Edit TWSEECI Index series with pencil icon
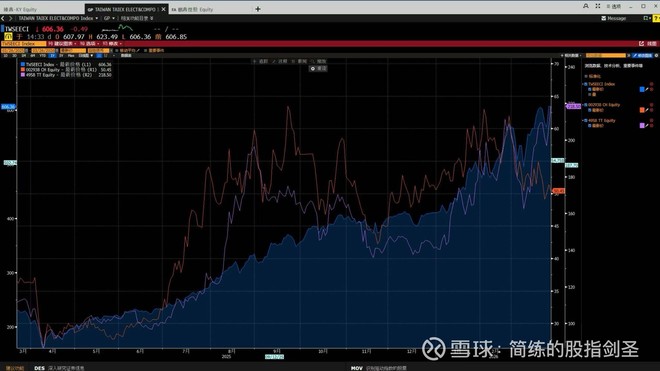The image size is (660, 371). pyautogui.click(x=647, y=89)
